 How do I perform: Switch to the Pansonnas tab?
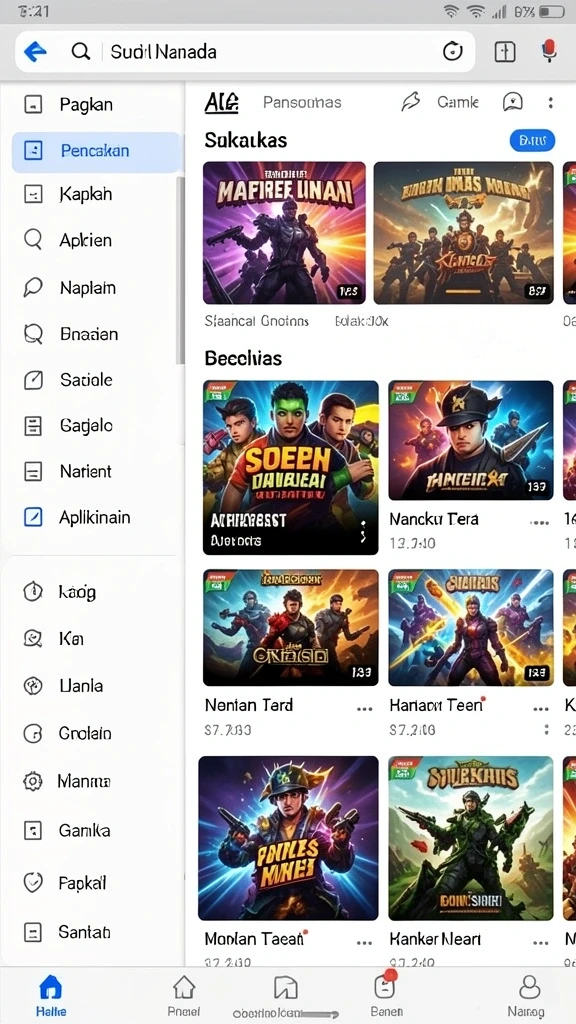coord(302,103)
